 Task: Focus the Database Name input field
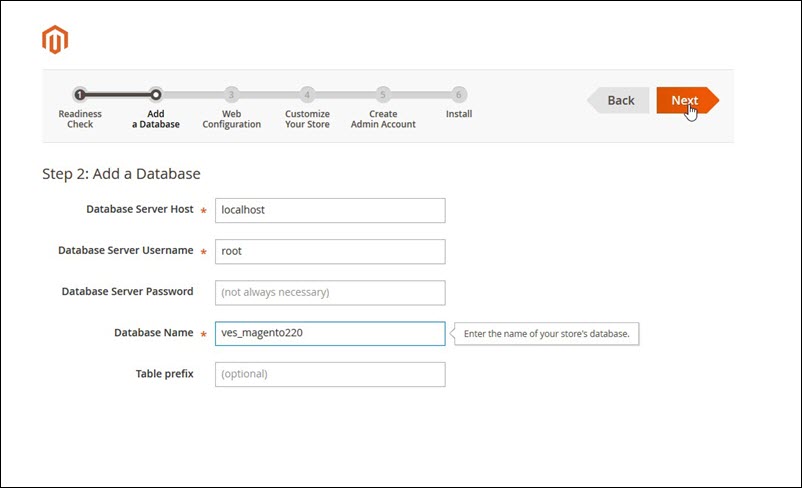tap(329, 333)
